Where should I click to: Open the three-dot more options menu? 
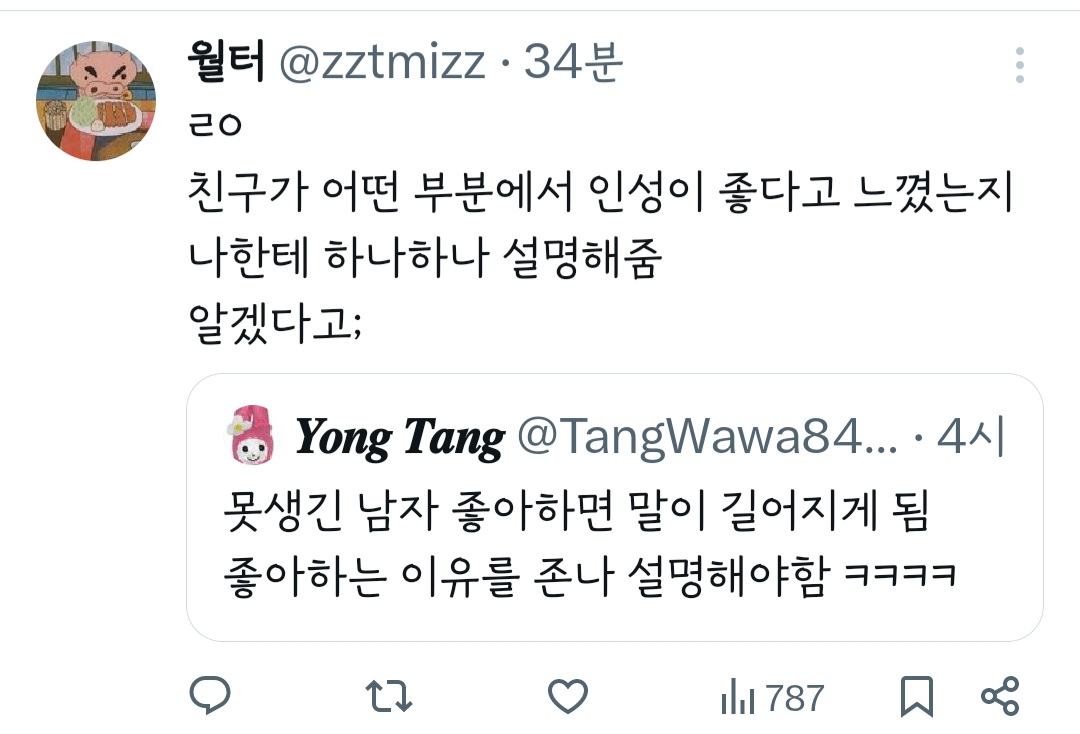[1019, 65]
